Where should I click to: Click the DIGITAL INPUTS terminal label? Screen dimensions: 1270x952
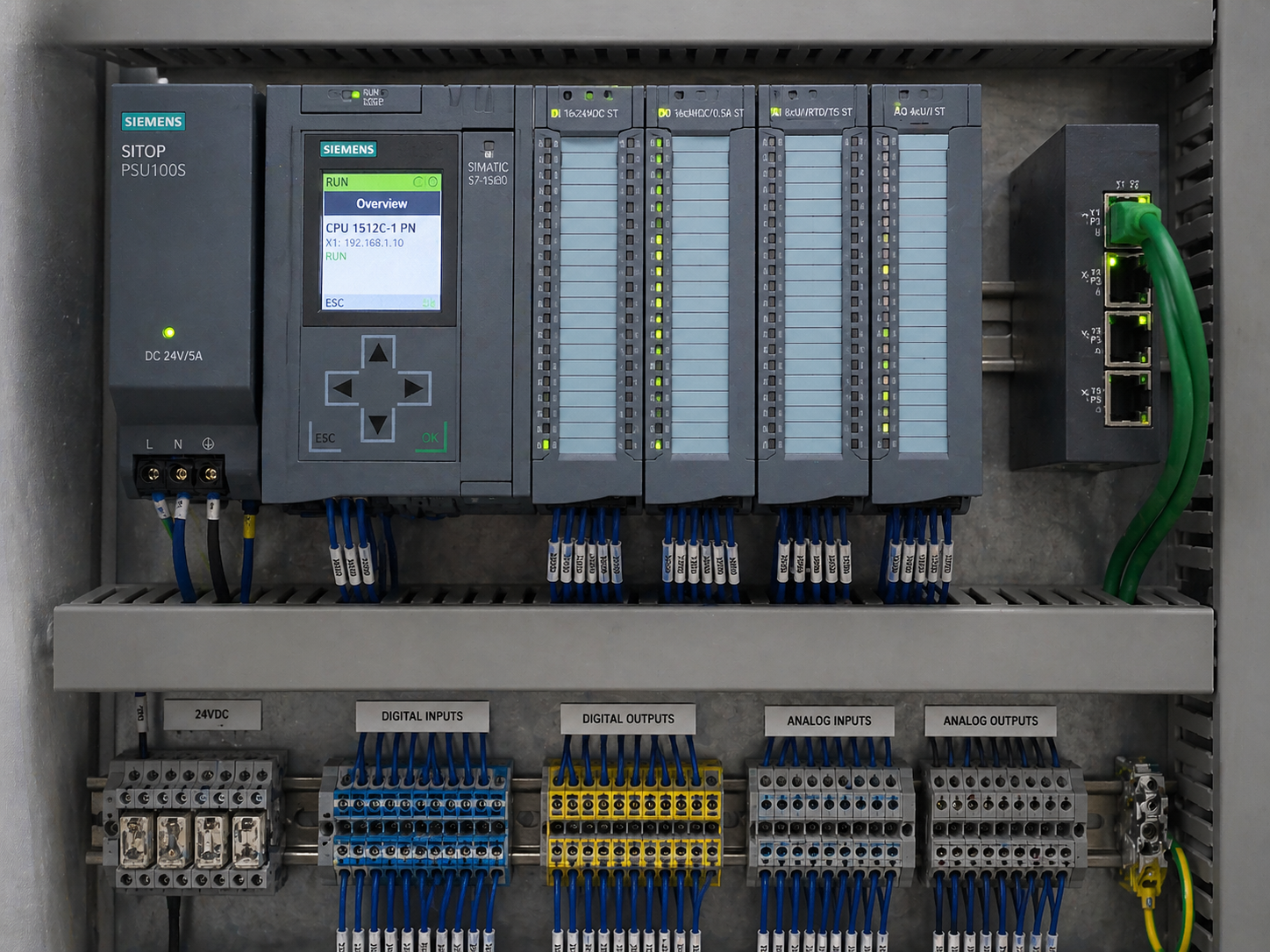click(x=422, y=716)
